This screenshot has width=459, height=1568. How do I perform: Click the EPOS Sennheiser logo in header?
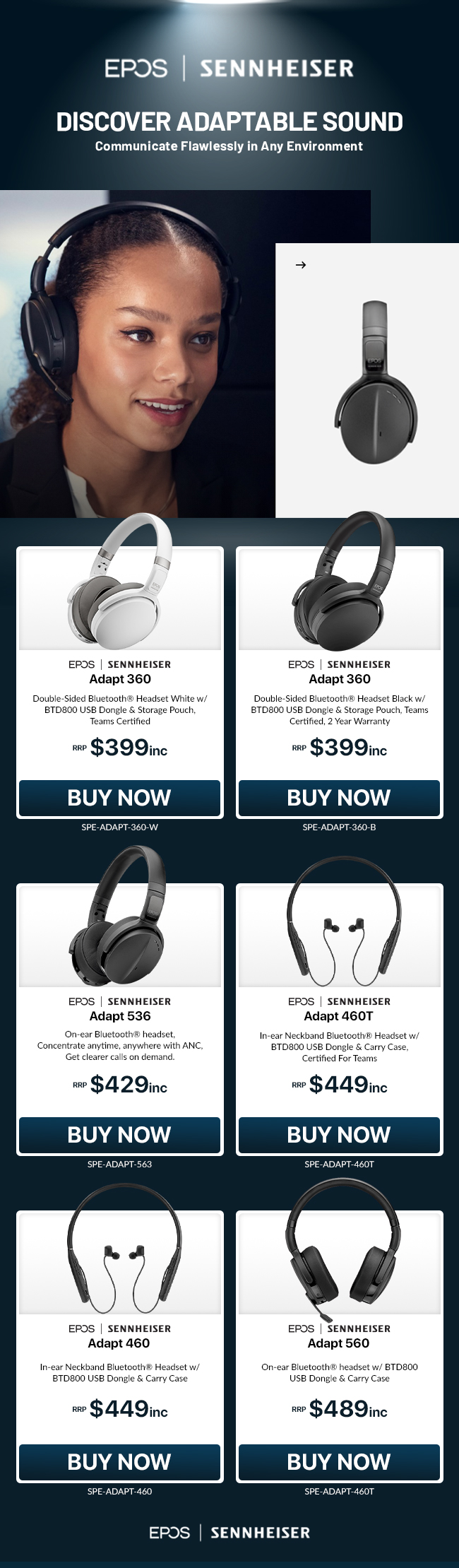pos(229,69)
